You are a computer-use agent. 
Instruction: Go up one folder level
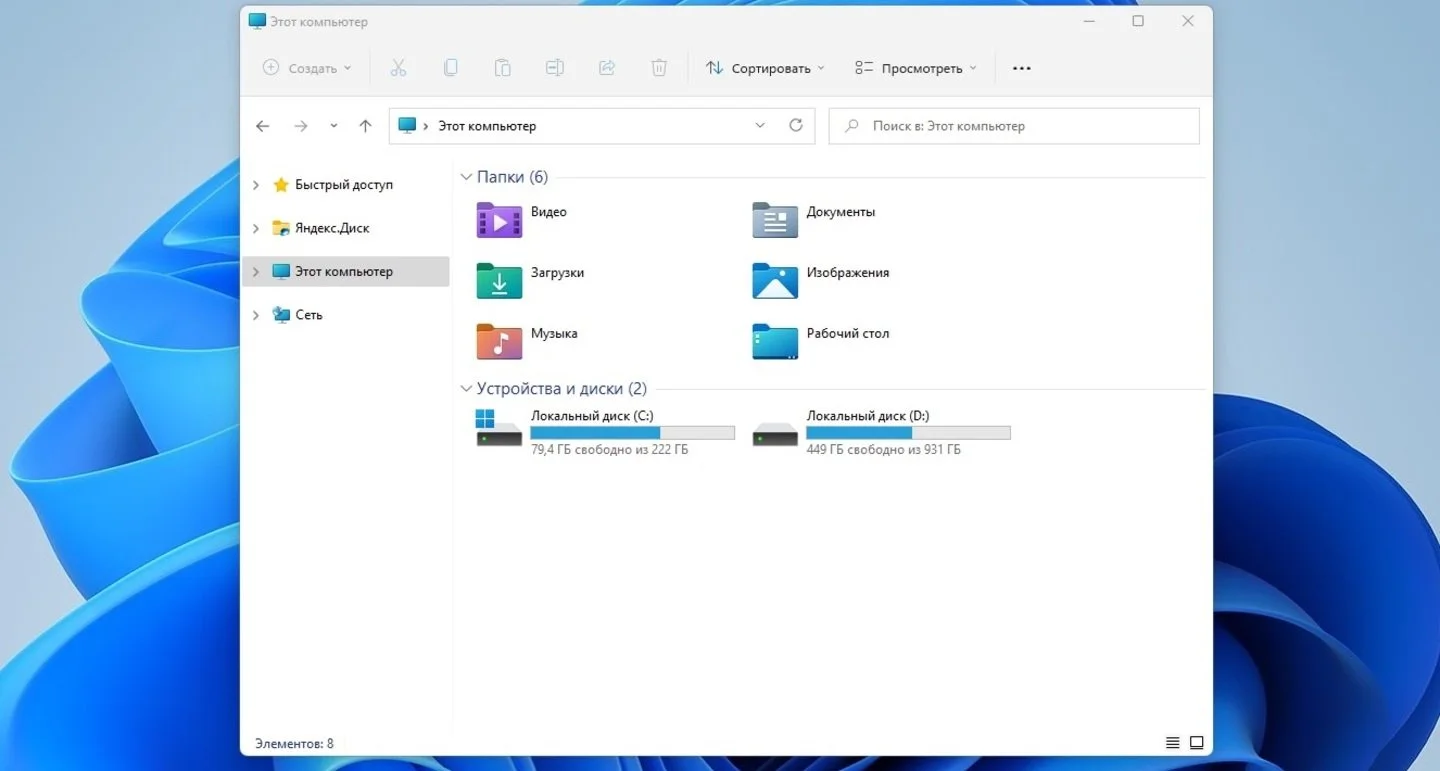click(x=365, y=126)
